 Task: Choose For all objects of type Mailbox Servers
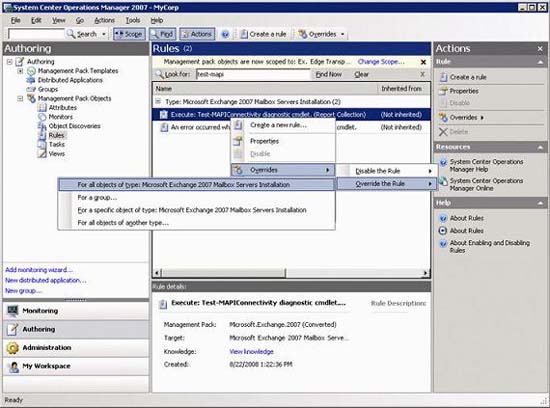[x=196, y=185]
